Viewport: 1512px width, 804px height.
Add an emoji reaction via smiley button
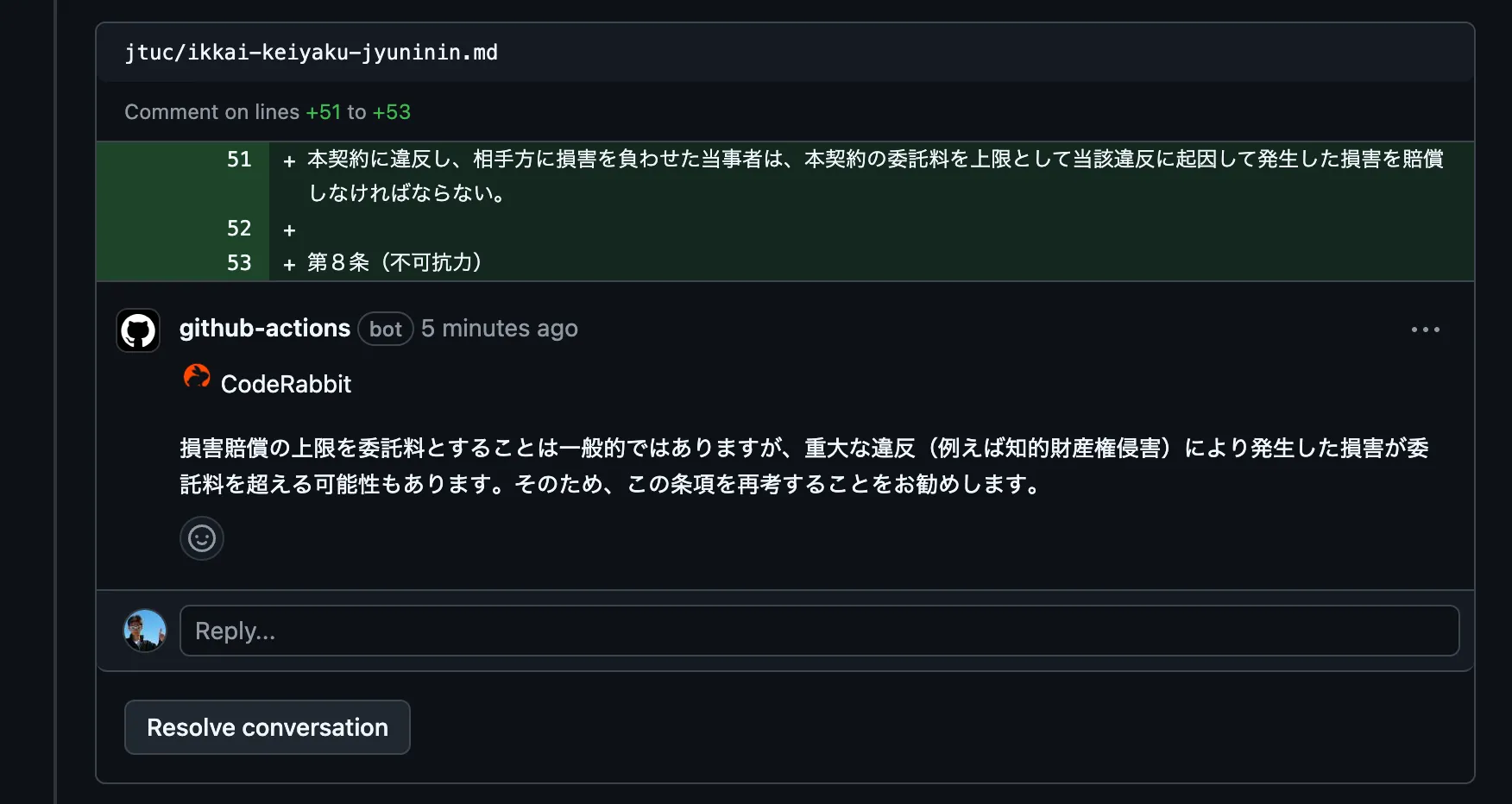202,538
